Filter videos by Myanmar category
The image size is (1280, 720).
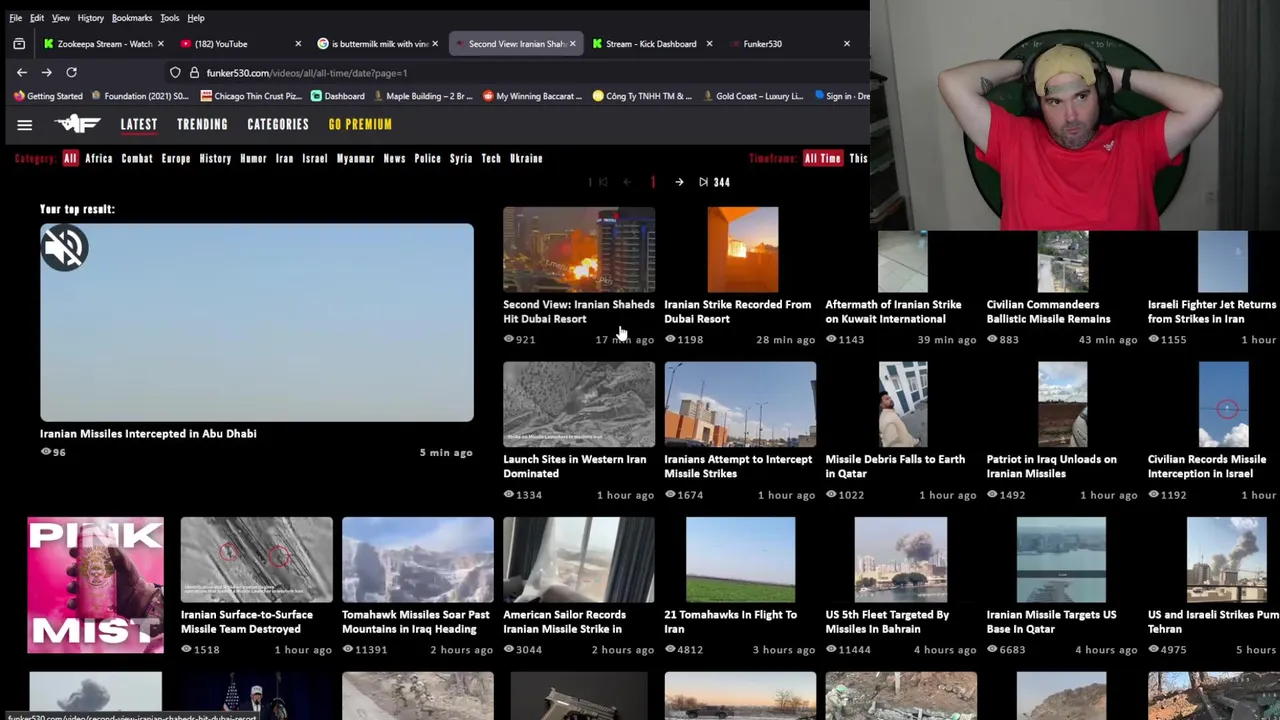[x=355, y=158]
